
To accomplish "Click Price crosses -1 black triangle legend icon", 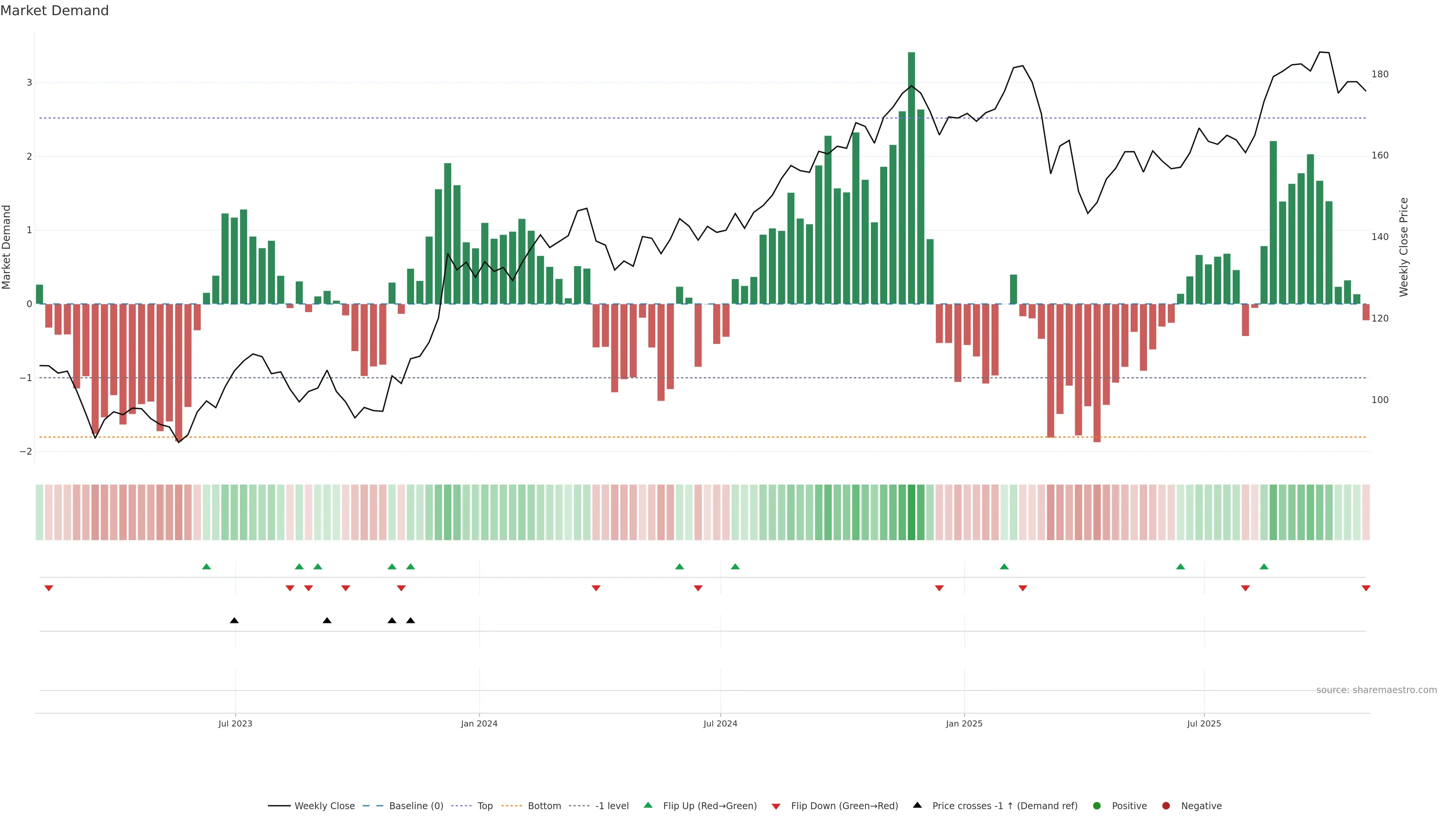I will (917, 805).
